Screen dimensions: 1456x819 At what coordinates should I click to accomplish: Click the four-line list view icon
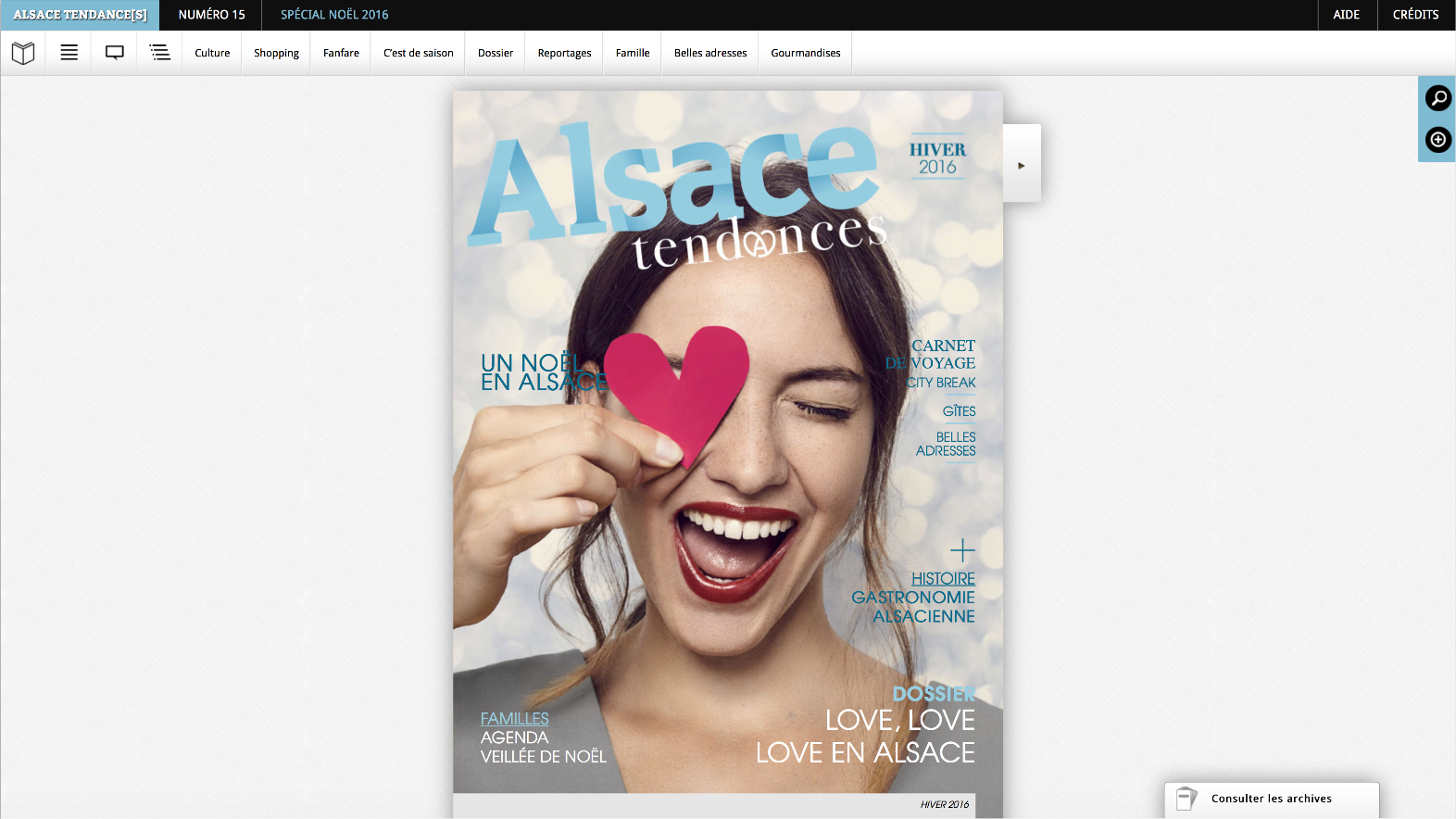coord(69,53)
